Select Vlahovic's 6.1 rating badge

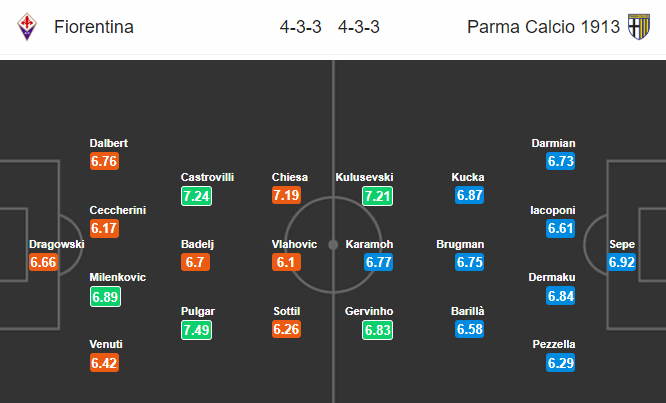point(286,262)
